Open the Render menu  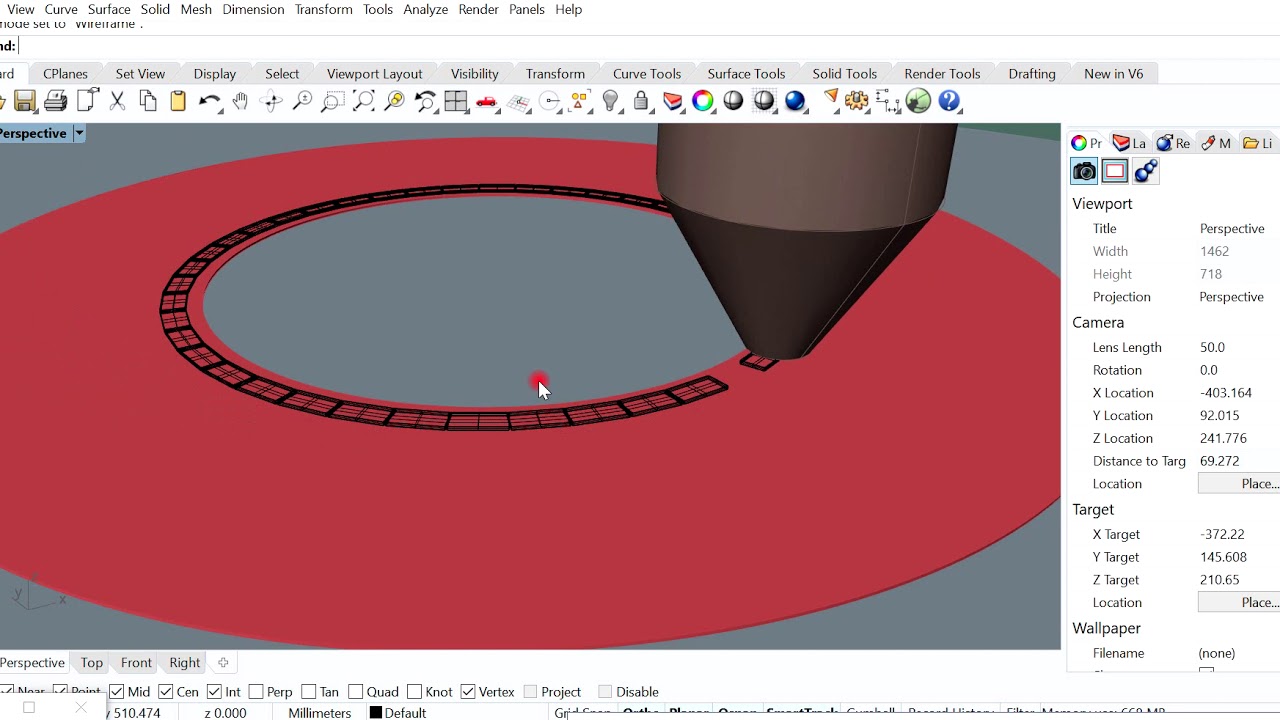(x=479, y=9)
